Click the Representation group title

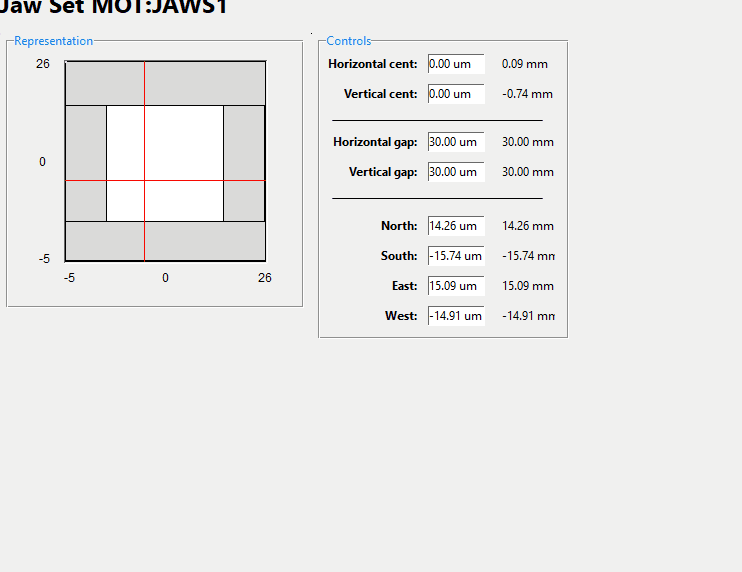click(53, 41)
